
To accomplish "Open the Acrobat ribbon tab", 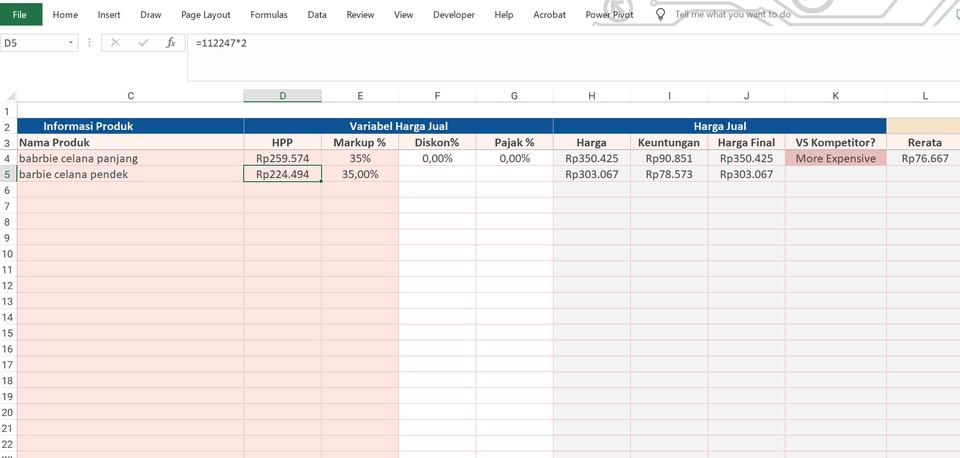I will tap(549, 15).
